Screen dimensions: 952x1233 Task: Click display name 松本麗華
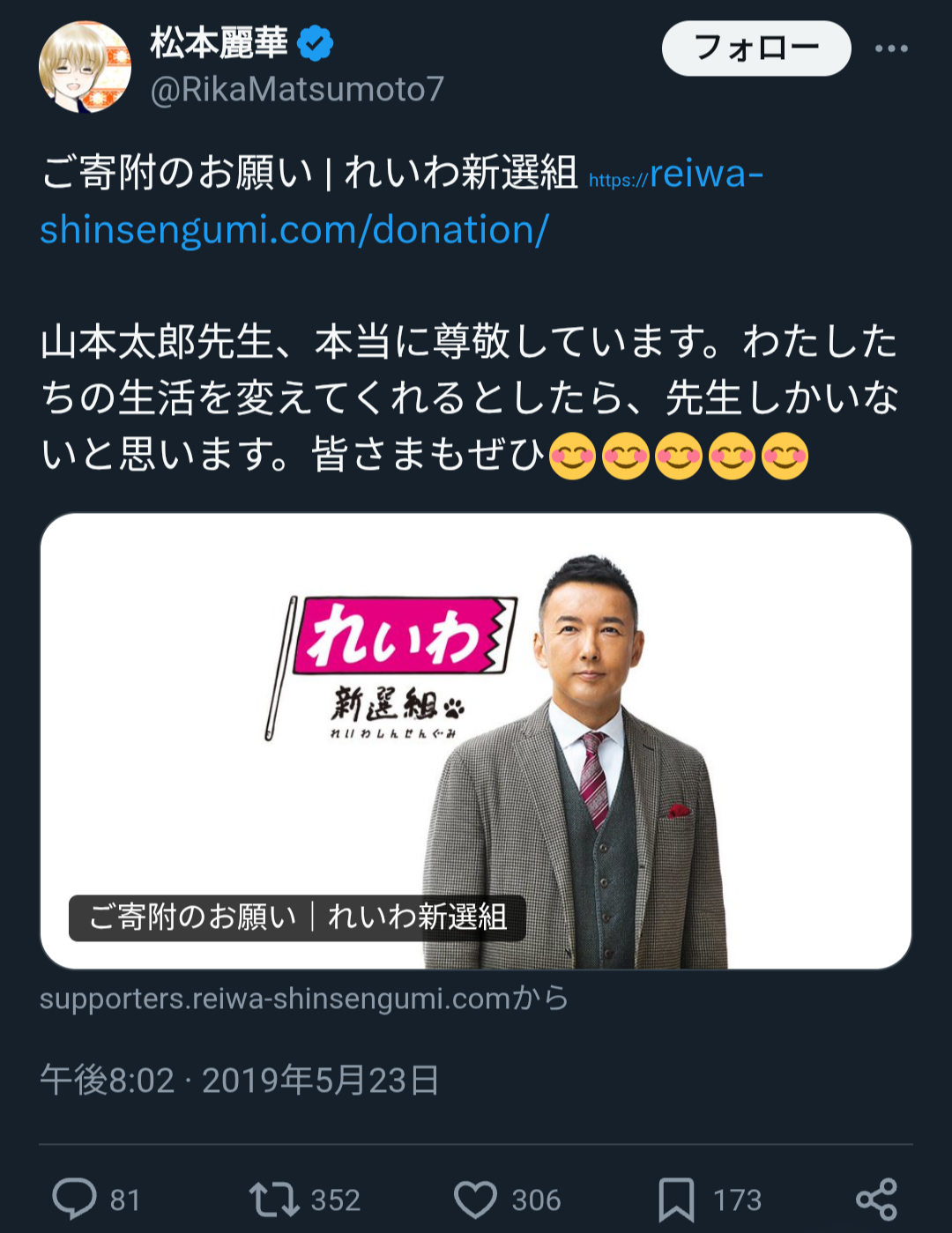click(x=219, y=42)
